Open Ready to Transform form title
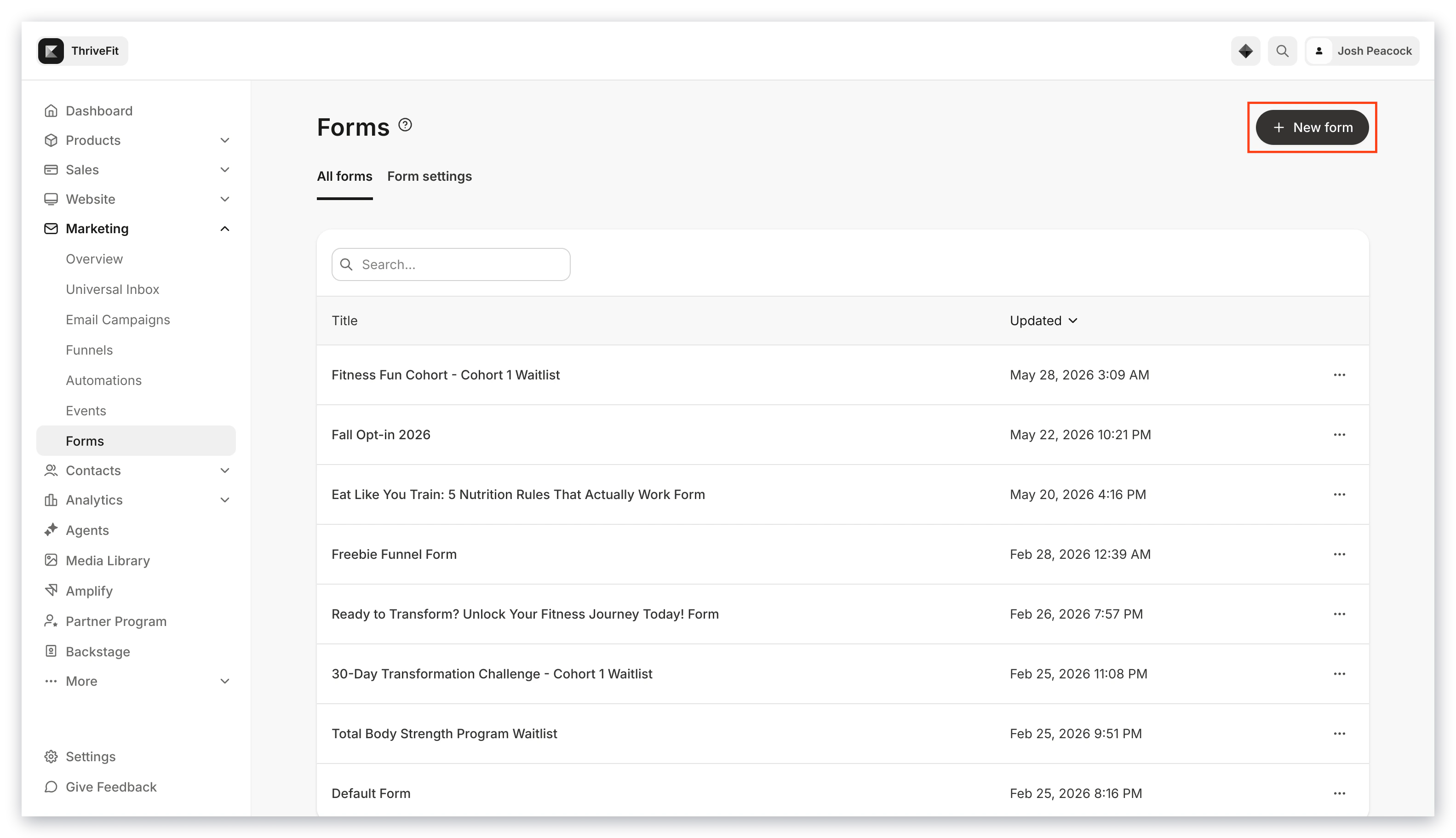 click(525, 614)
